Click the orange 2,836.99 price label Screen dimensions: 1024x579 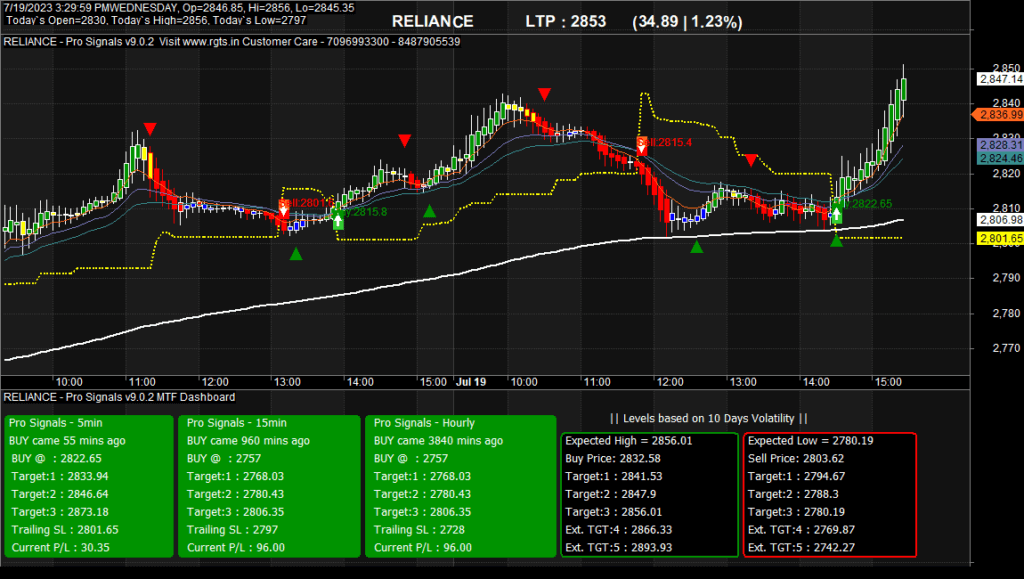[999, 115]
